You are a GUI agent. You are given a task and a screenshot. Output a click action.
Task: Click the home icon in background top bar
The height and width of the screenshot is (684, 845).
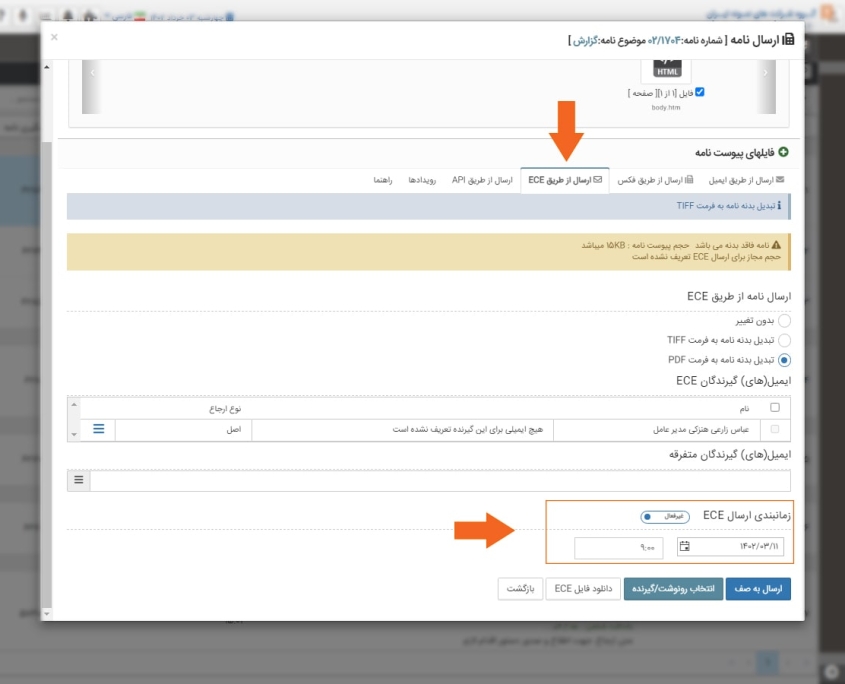click(x=90, y=16)
